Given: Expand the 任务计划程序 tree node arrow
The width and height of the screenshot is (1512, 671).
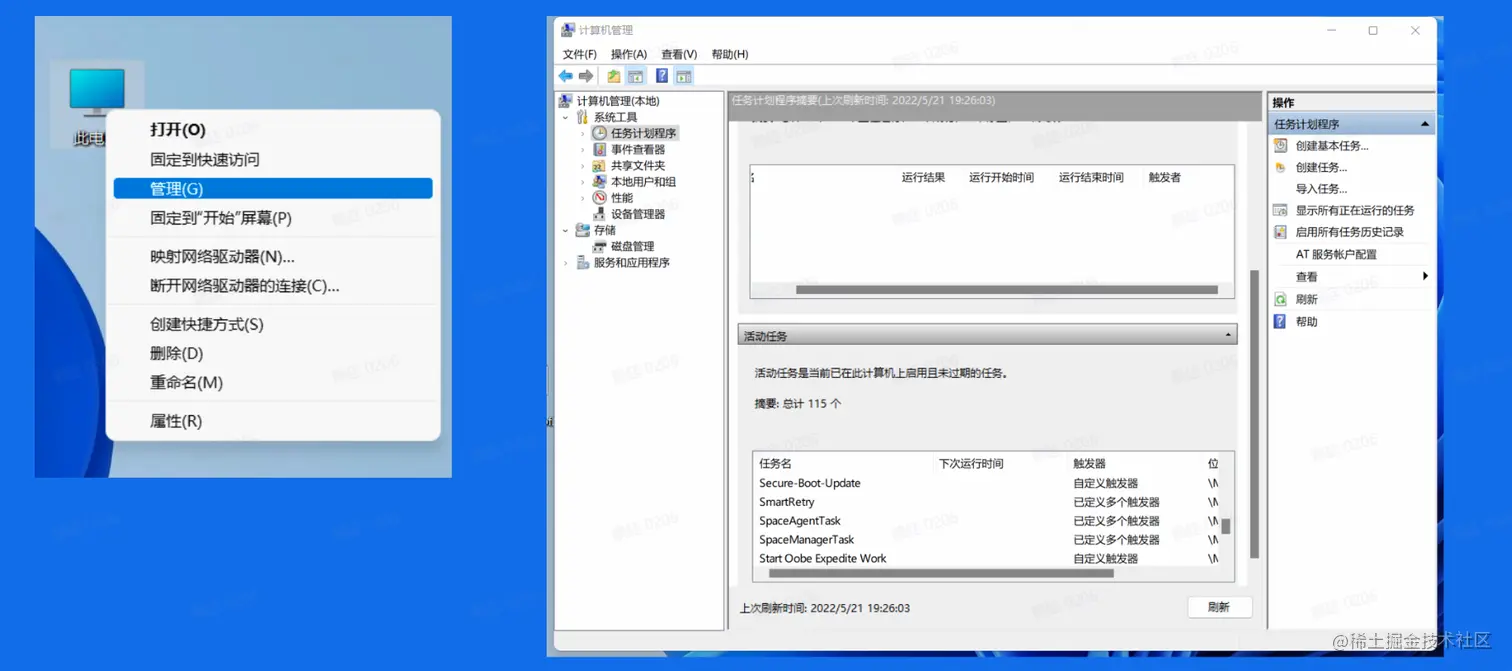Looking at the screenshot, I should [583, 133].
